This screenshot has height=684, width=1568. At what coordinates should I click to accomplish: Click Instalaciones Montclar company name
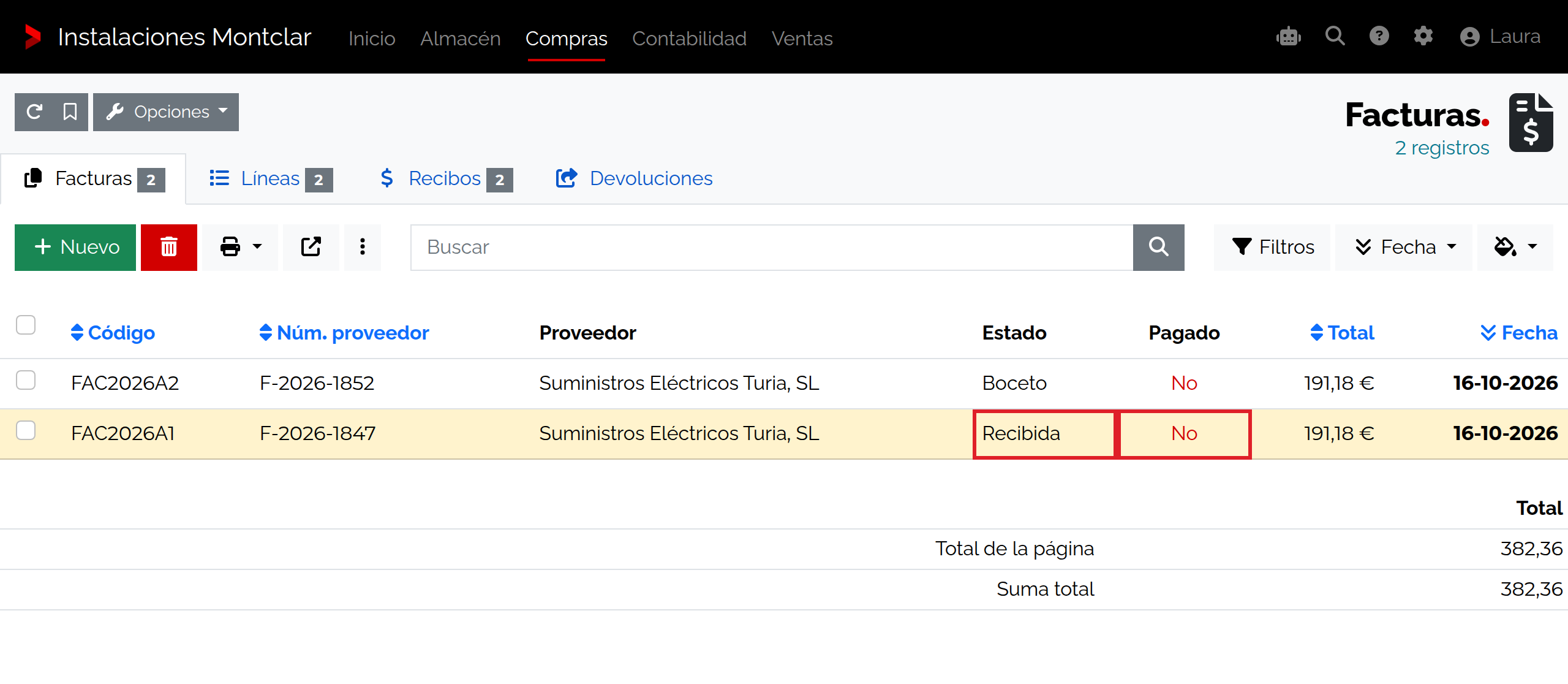tap(184, 37)
